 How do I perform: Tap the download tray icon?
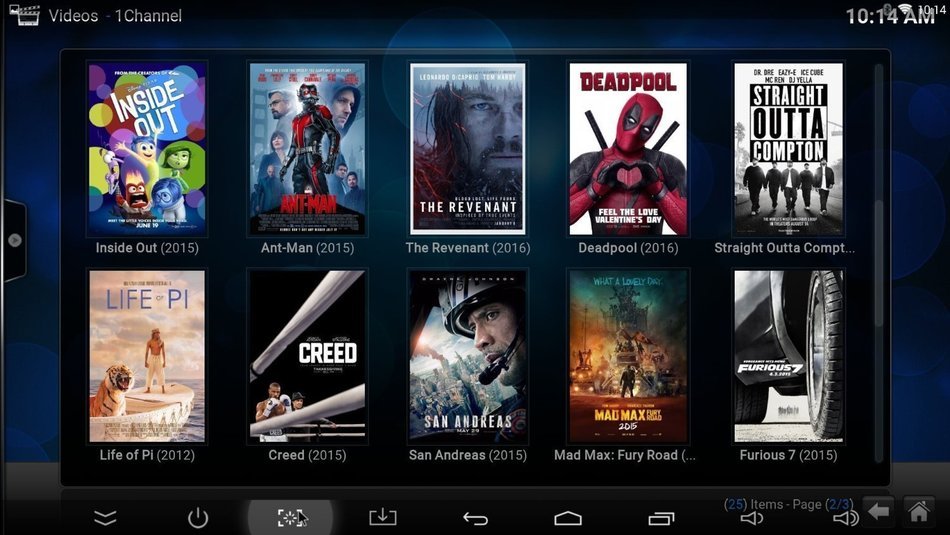(383, 517)
